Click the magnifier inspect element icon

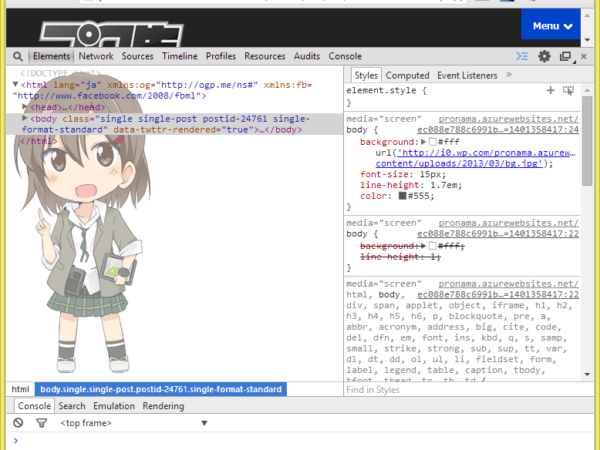(x=18, y=56)
